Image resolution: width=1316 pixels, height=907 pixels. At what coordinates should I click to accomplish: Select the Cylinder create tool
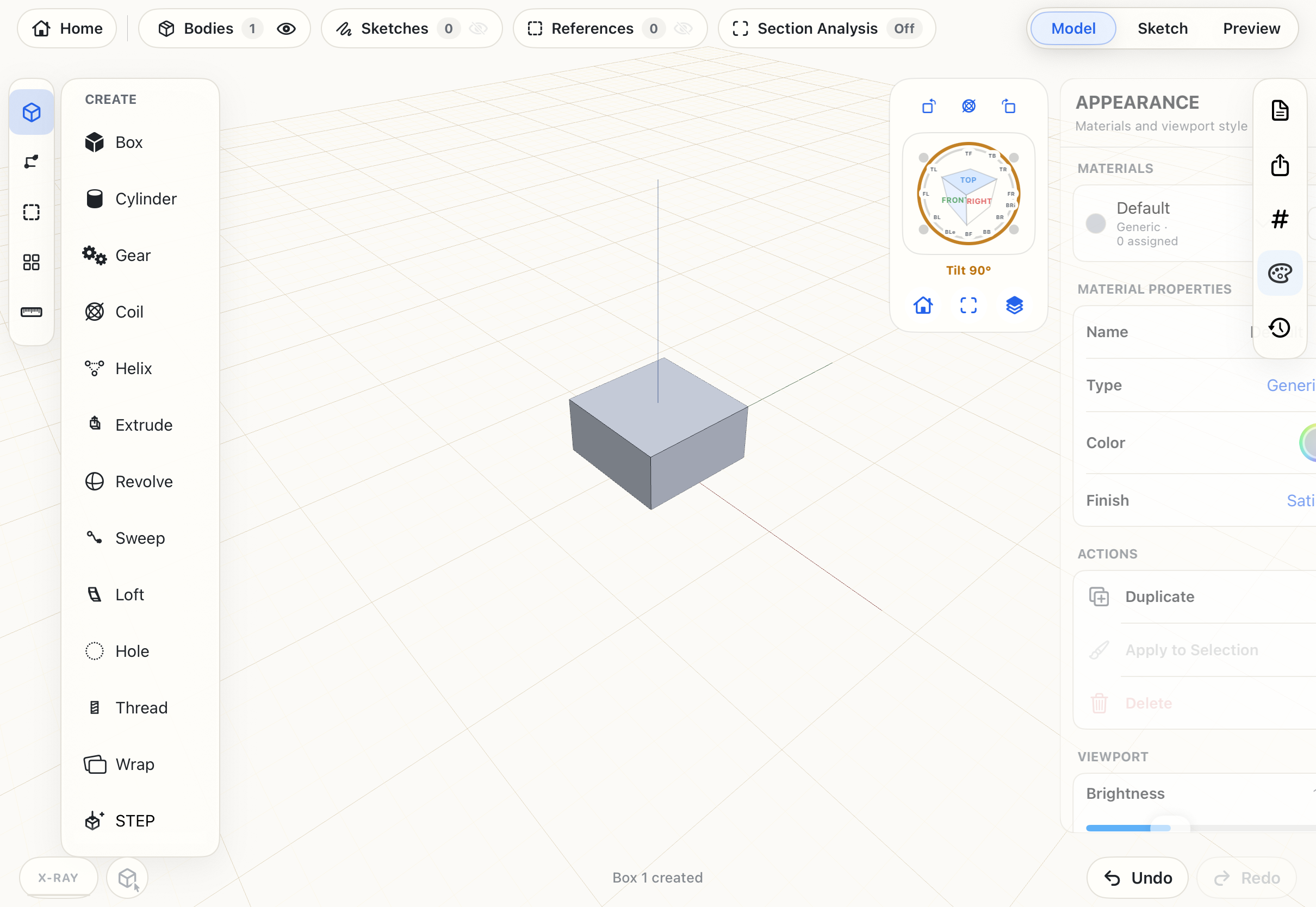[x=140, y=199]
